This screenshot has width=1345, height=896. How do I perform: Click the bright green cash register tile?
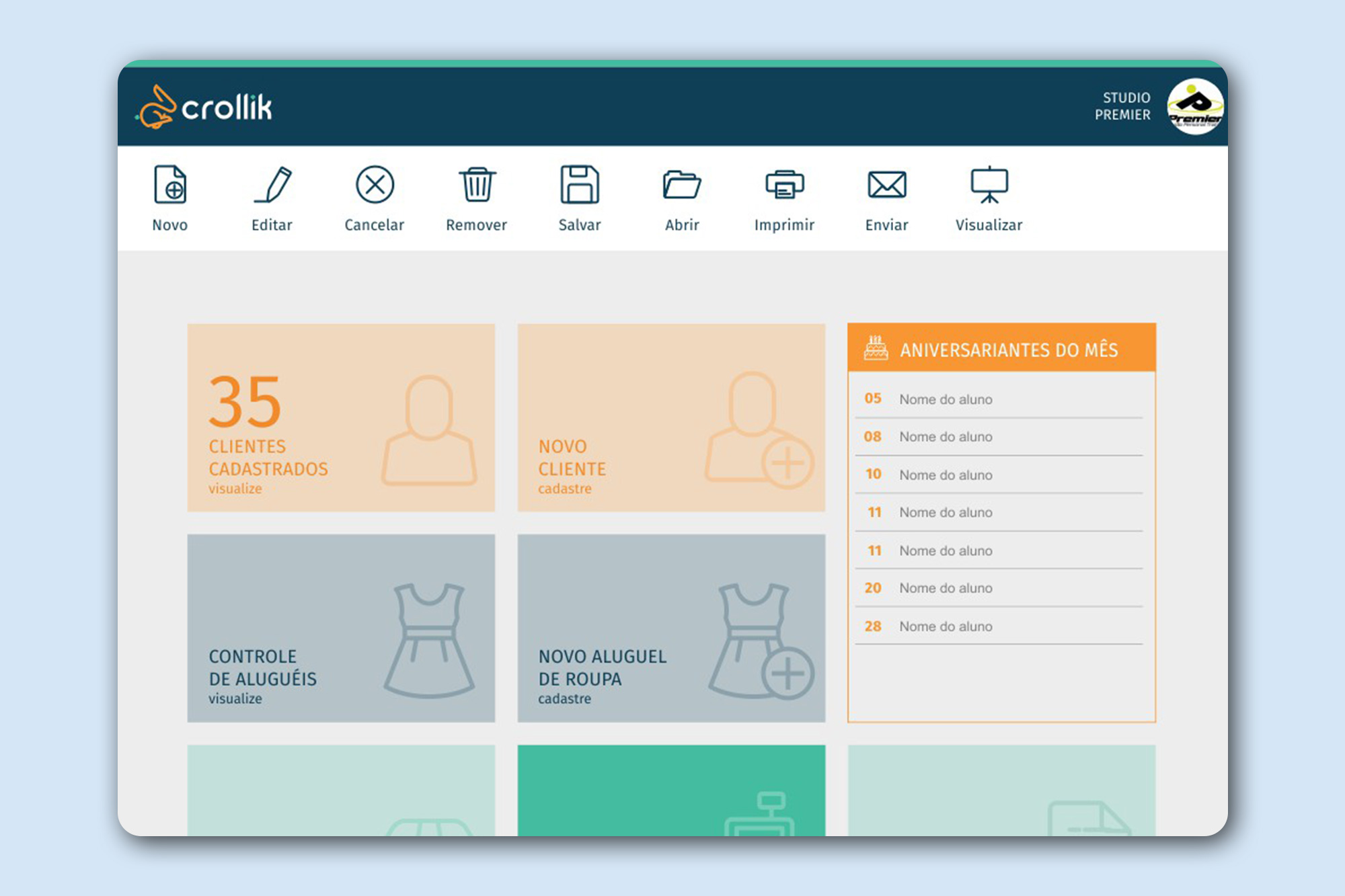671,790
